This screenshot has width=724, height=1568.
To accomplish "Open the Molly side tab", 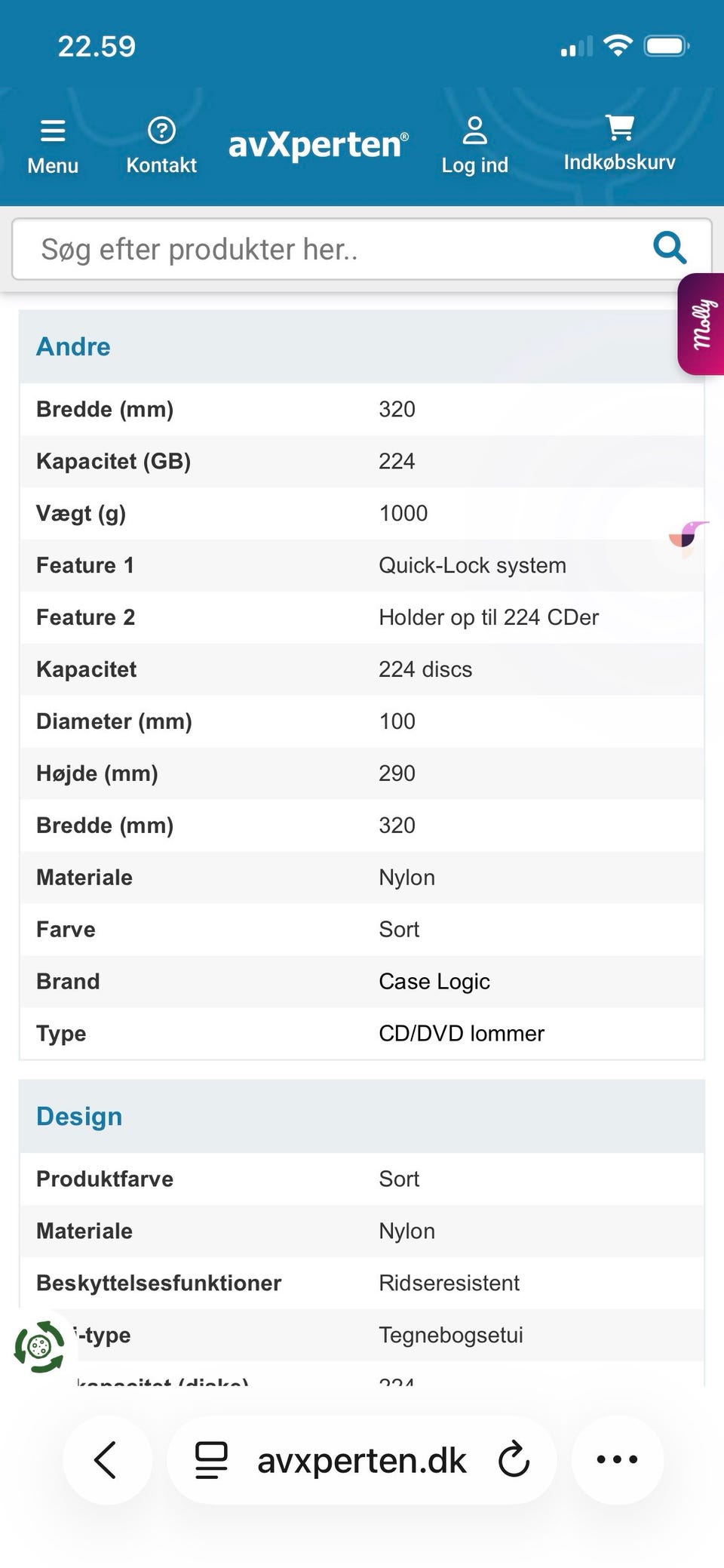I will 702,324.
